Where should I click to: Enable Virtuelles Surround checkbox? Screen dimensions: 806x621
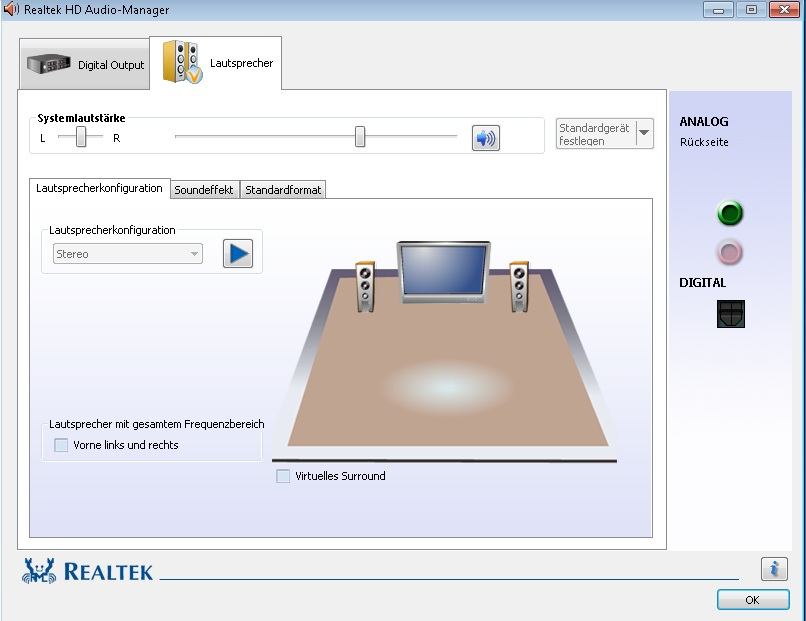(283, 476)
